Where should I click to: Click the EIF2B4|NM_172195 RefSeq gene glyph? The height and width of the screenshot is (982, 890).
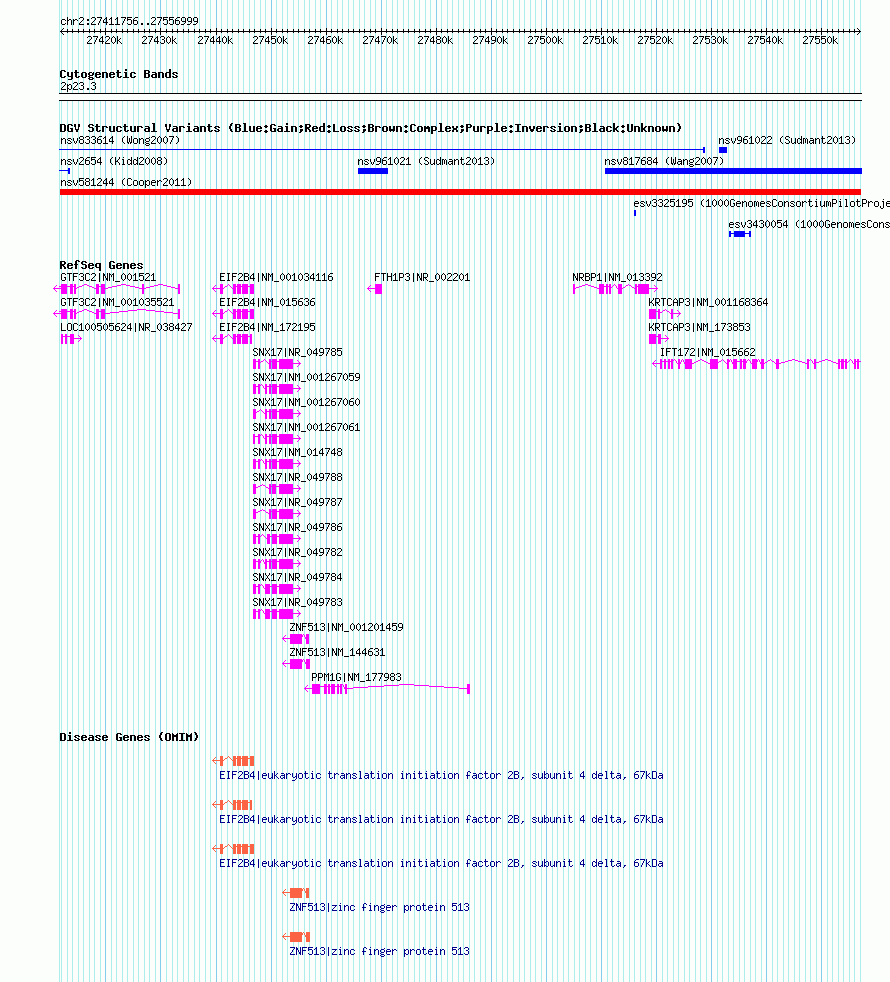(232, 339)
